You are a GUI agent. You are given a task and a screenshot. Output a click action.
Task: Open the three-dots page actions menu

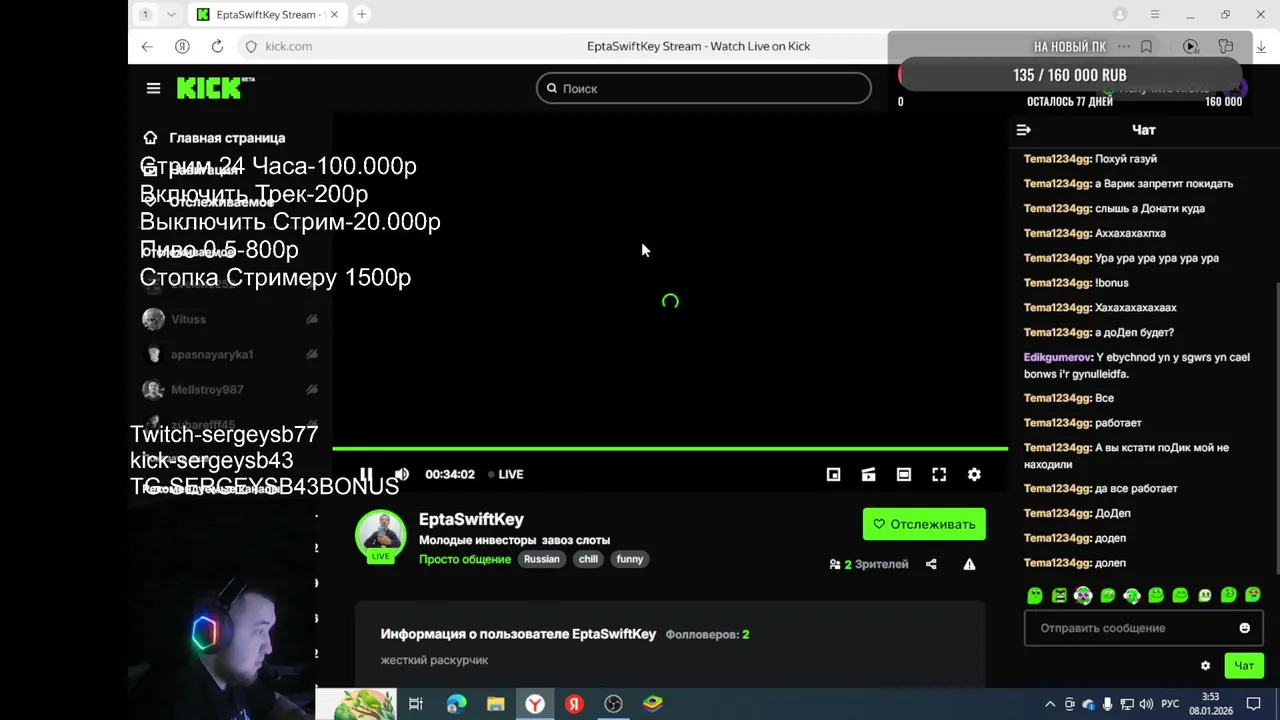point(1124,46)
